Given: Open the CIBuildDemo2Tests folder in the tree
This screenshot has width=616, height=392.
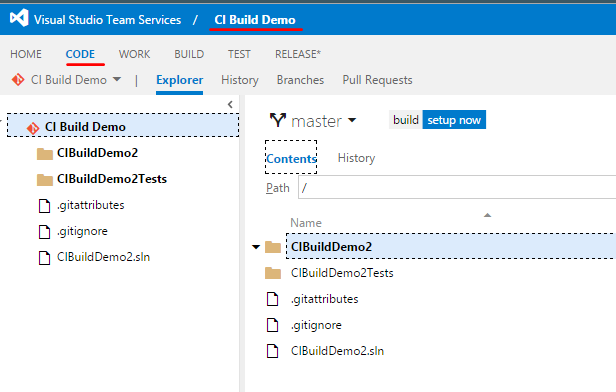Looking at the screenshot, I should tap(112, 179).
